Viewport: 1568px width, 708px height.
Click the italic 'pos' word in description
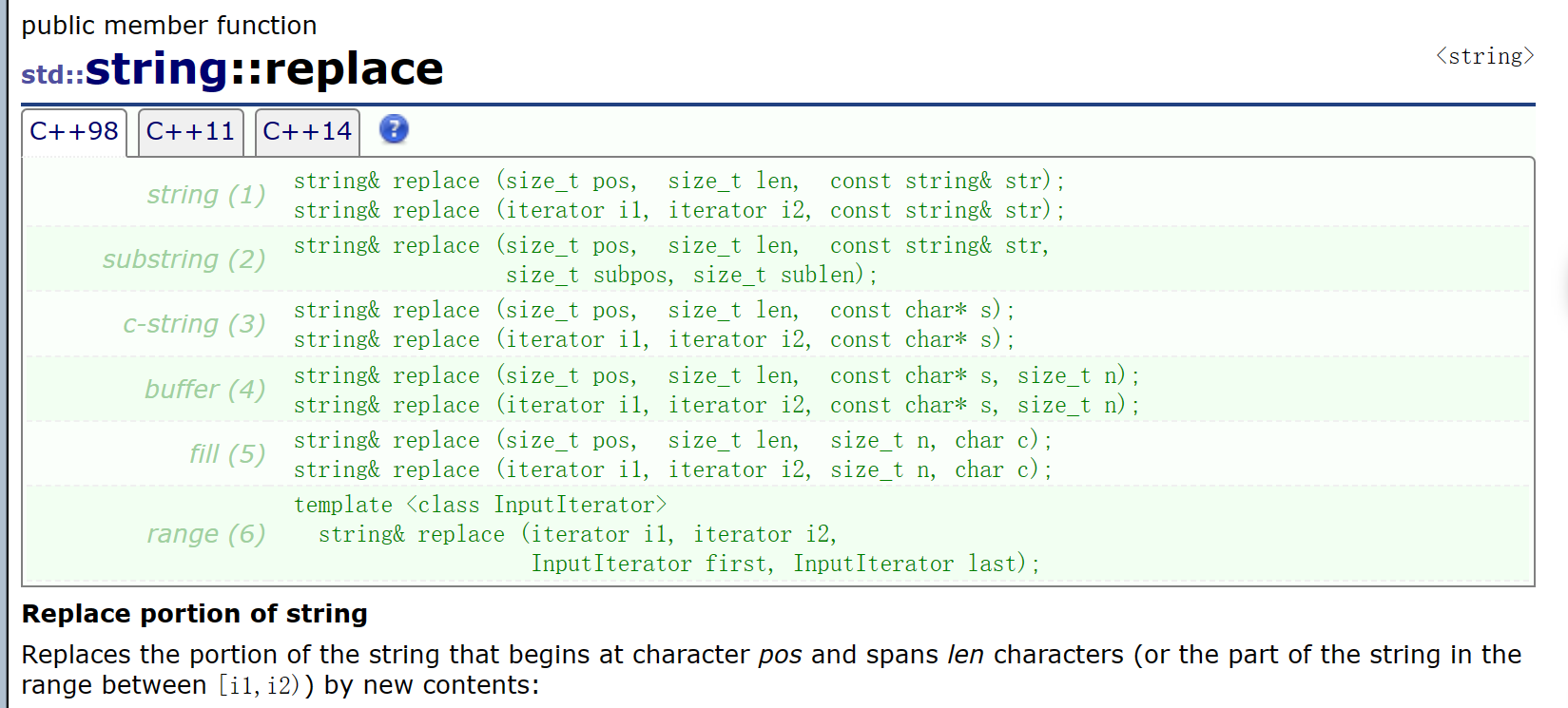pyautogui.click(x=780, y=655)
